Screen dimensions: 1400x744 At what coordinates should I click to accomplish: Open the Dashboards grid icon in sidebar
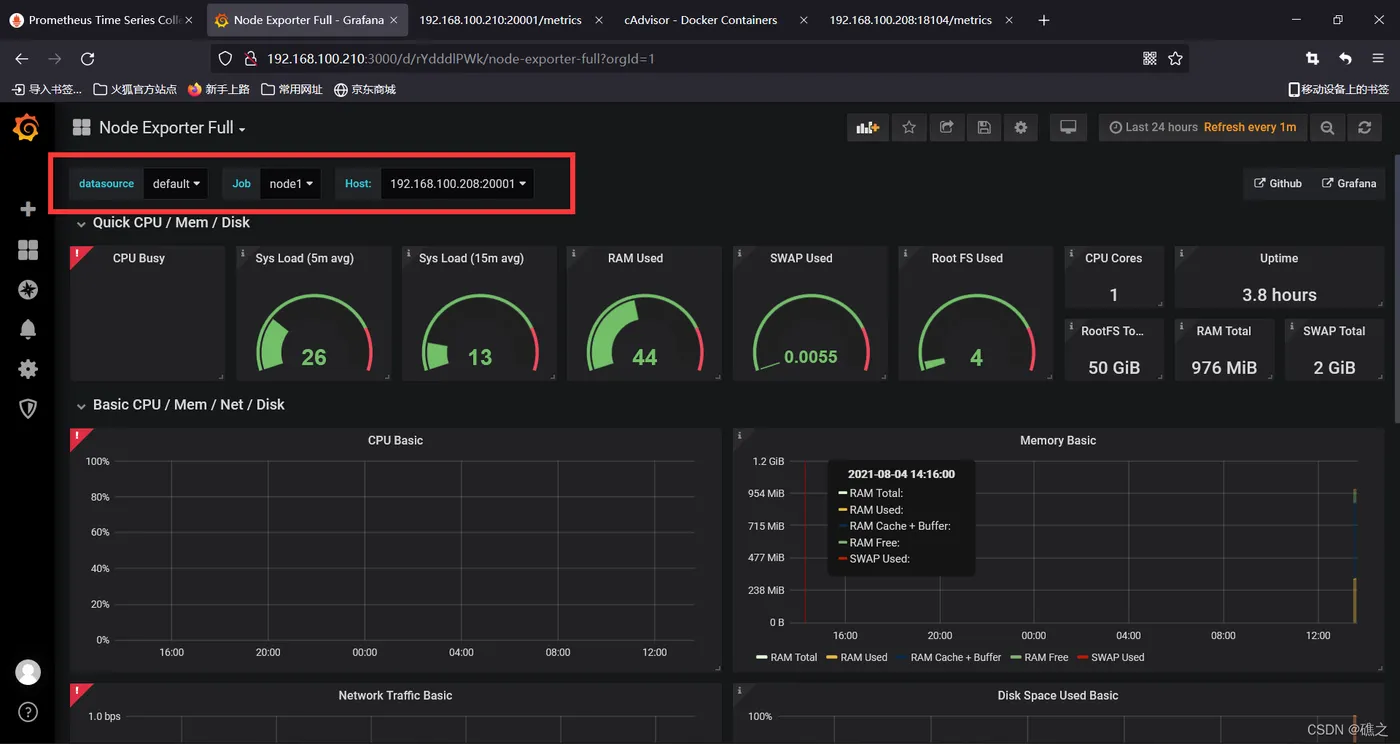point(28,249)
